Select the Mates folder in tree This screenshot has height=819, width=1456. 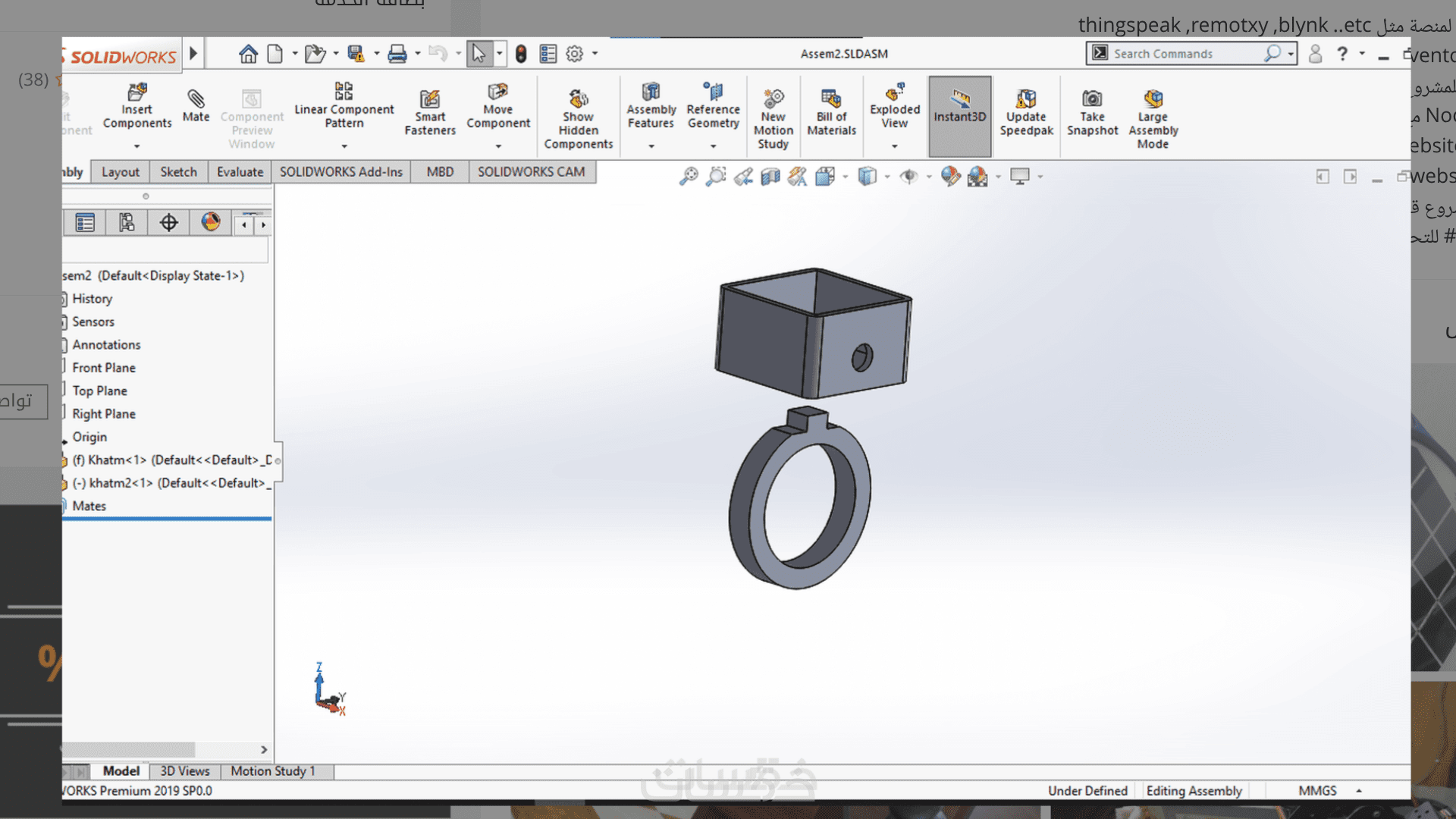pyautogui.click(x=89, y=506)
